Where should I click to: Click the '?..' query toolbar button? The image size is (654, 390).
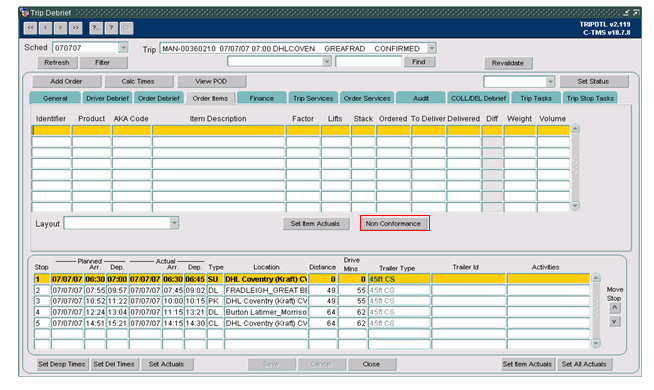[96, 28]
